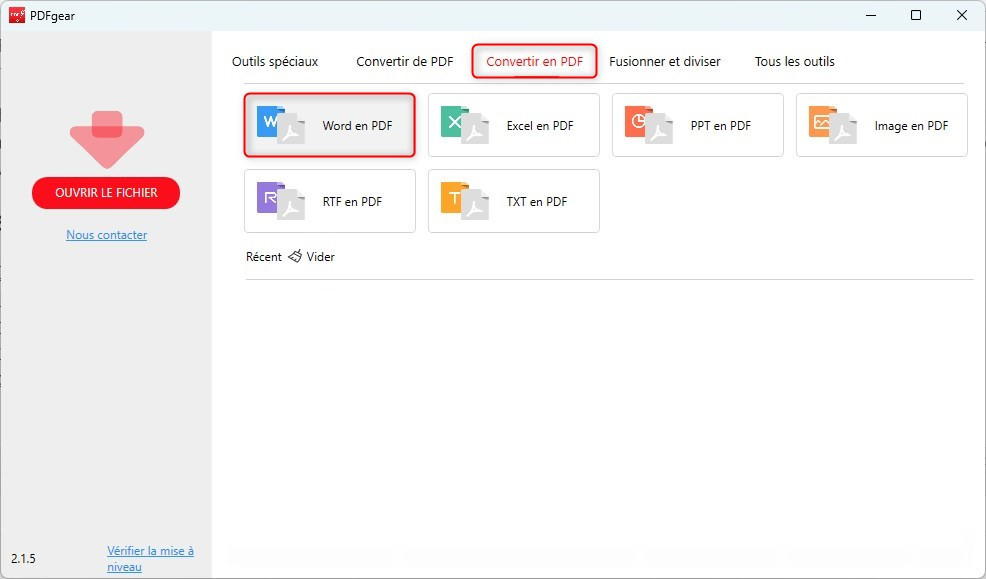Select the Excel en PDF tool
986x579 pixels.
pos(513,124)
